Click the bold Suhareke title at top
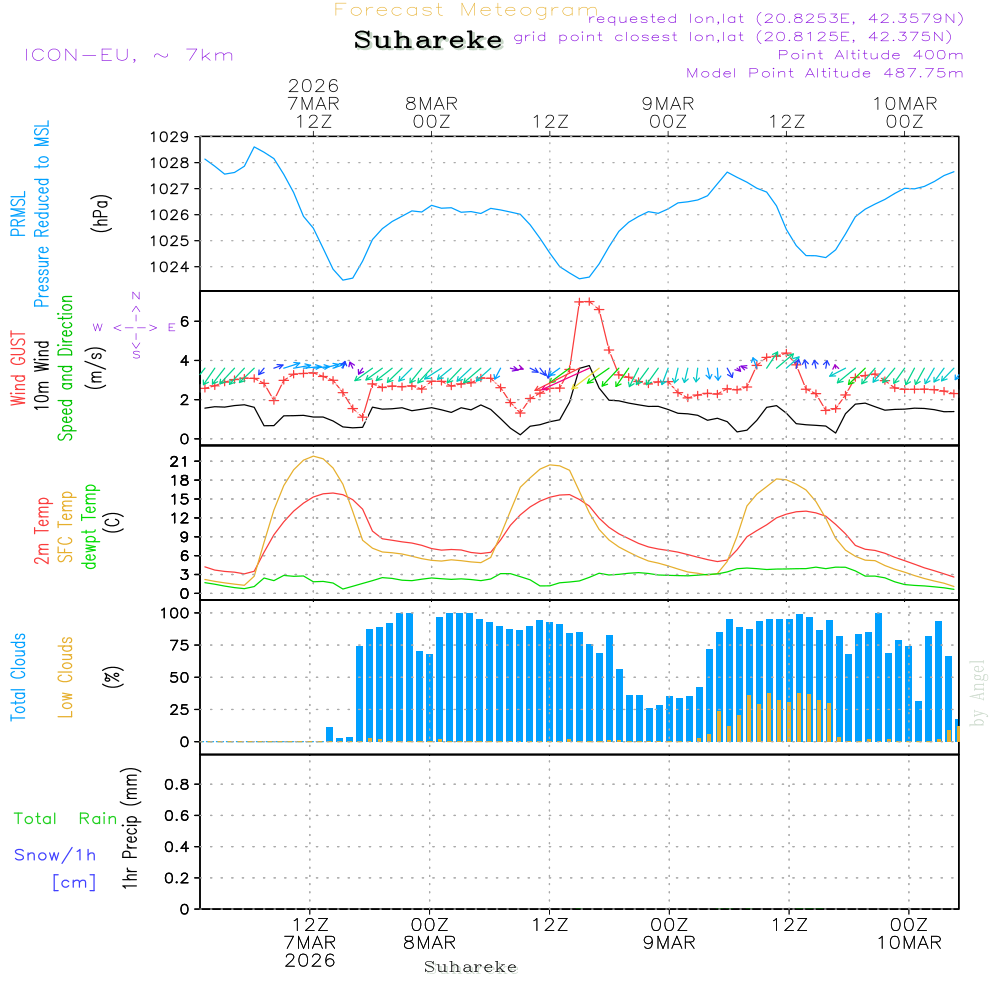This screenshot has width=1000, height=1000. pos(428,40)
